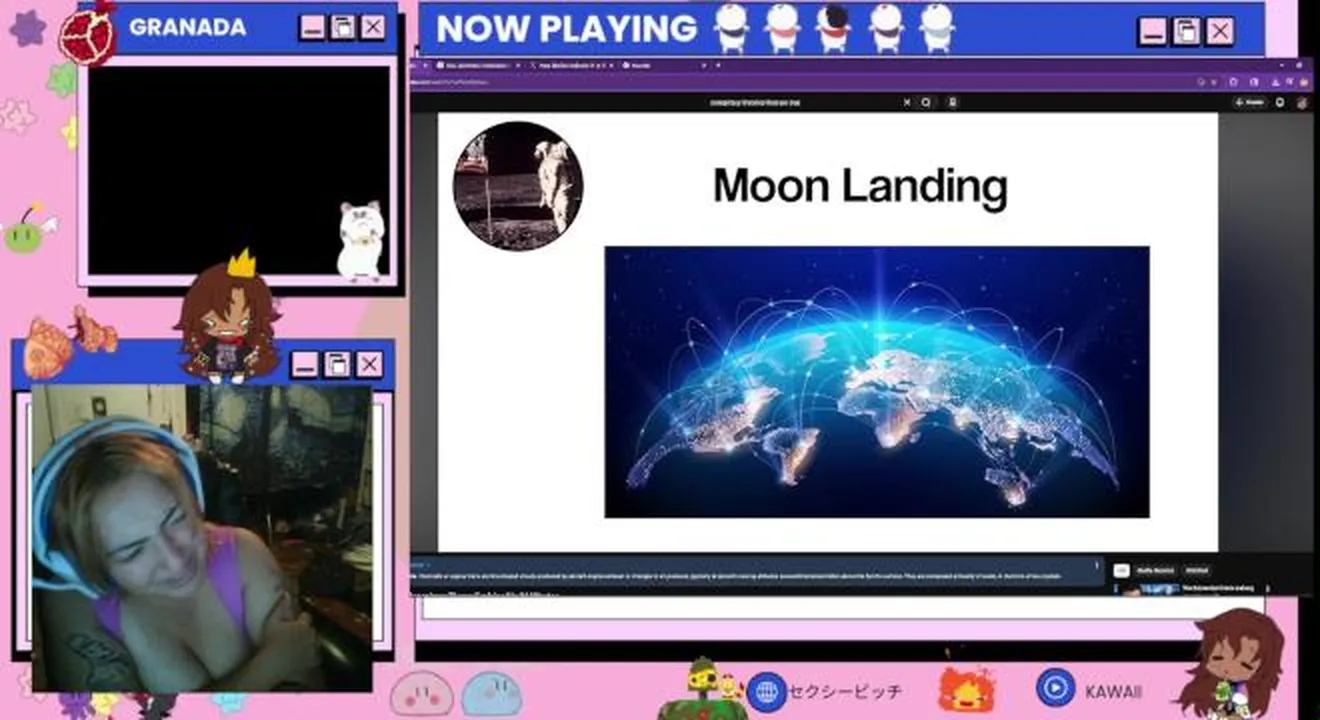Click the blue globe icon beside Japanese text

click(x=767, y=691)
